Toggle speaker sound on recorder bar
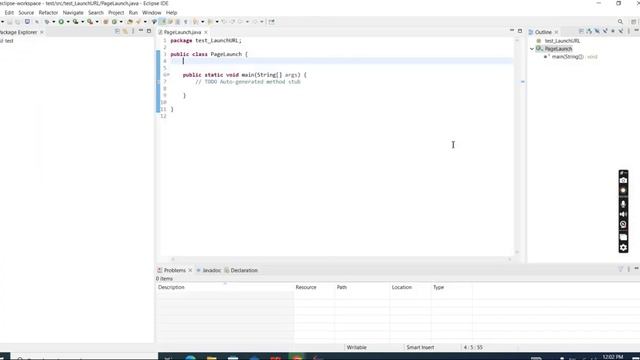Image resolution: width=640 pixels, height=360 pixels. [x=623, y=214]
